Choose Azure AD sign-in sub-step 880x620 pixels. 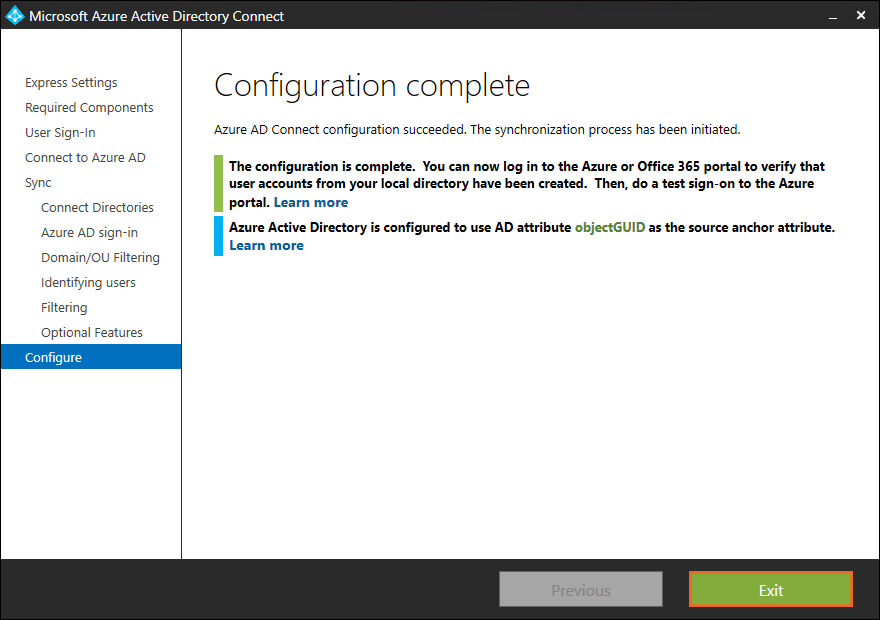[x=89, y=233]
